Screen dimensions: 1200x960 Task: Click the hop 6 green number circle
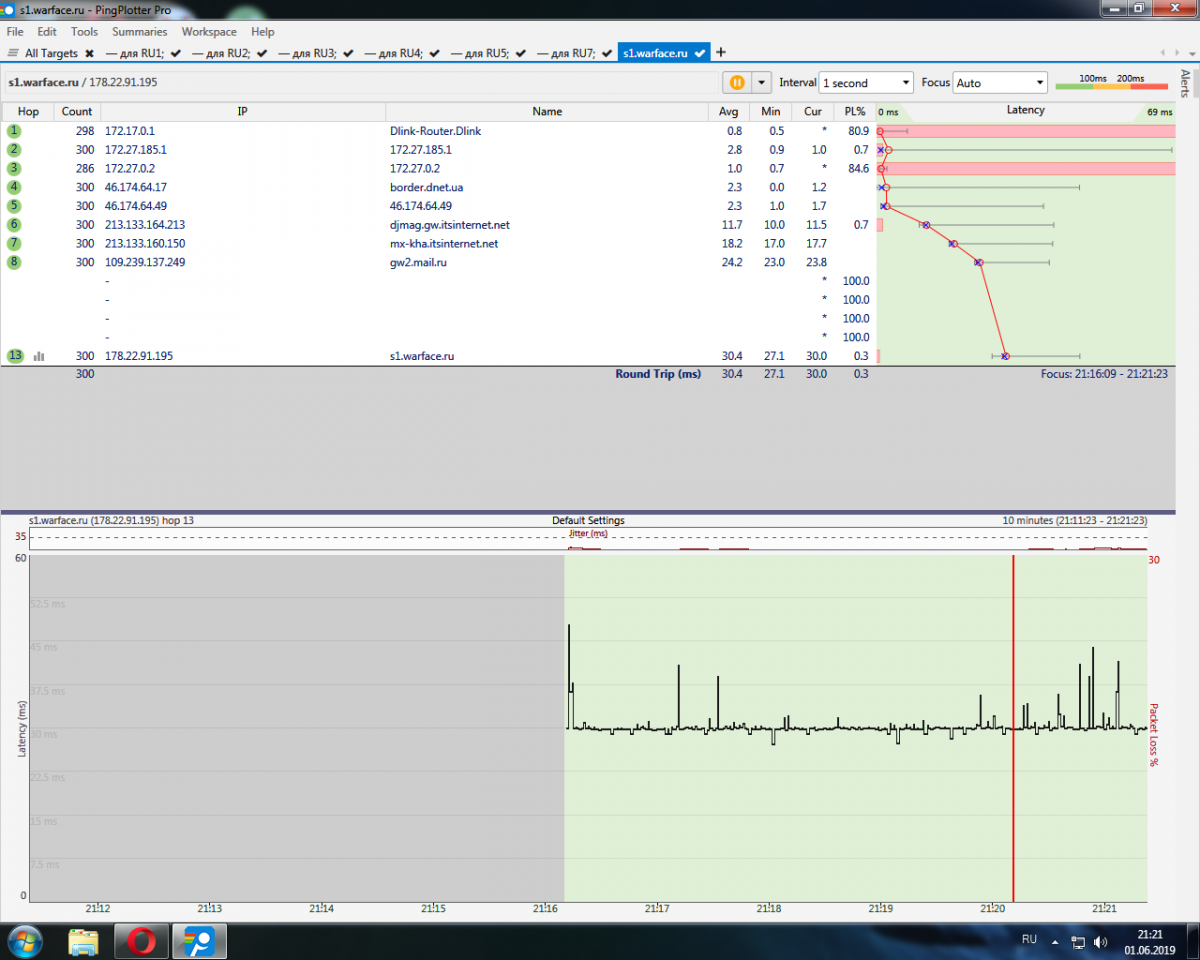click(x=14, y=225)
